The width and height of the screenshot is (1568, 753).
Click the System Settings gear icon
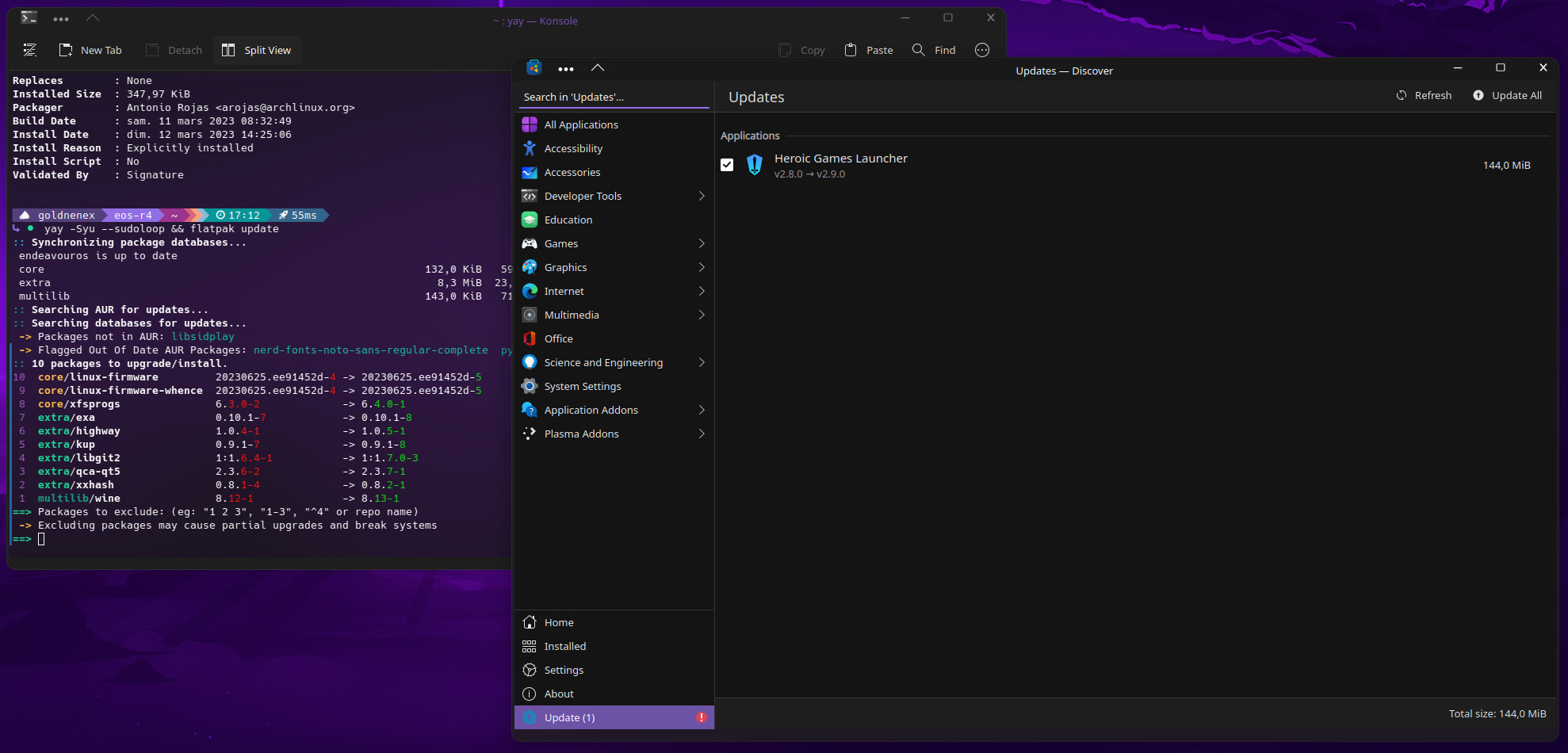(530, 386)
